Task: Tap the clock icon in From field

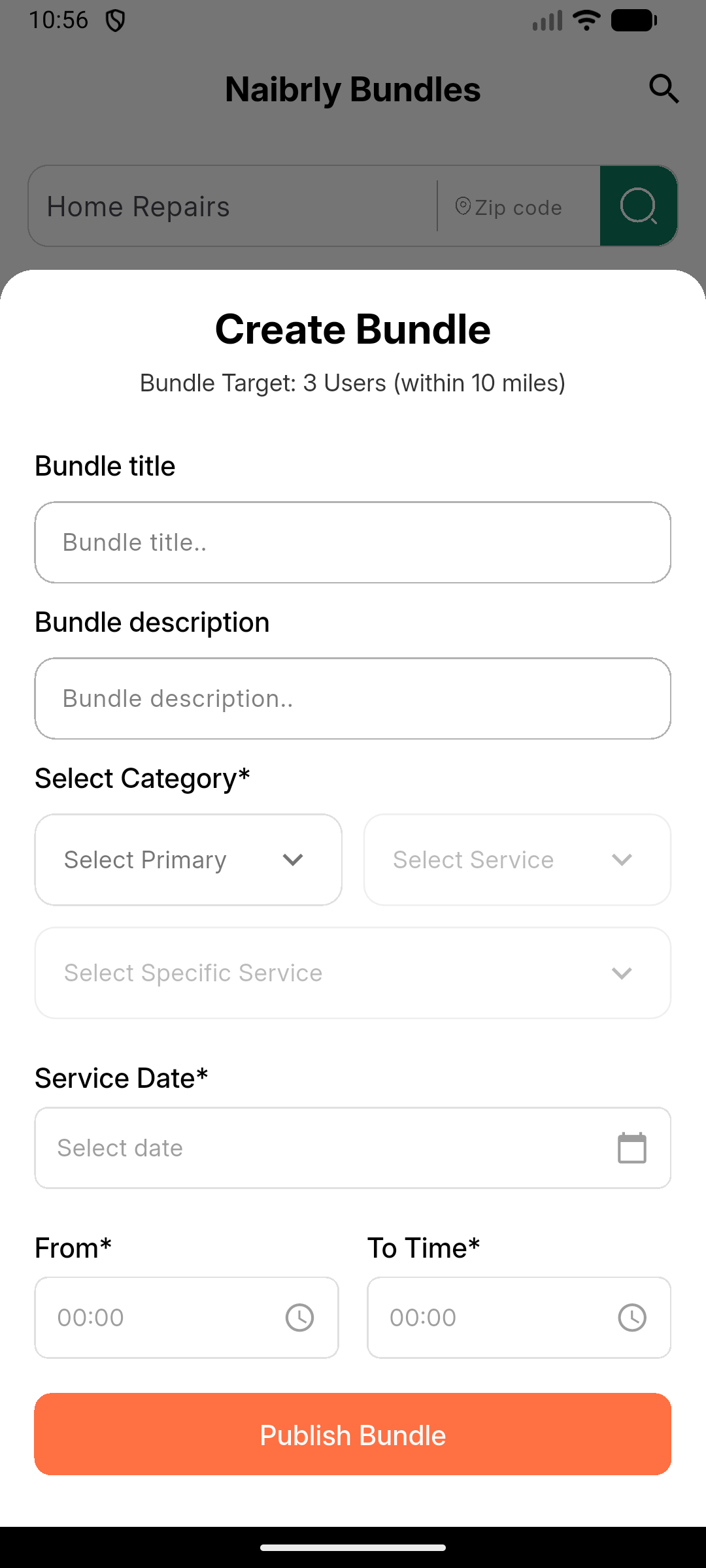Action: (x=299, y=1317)
